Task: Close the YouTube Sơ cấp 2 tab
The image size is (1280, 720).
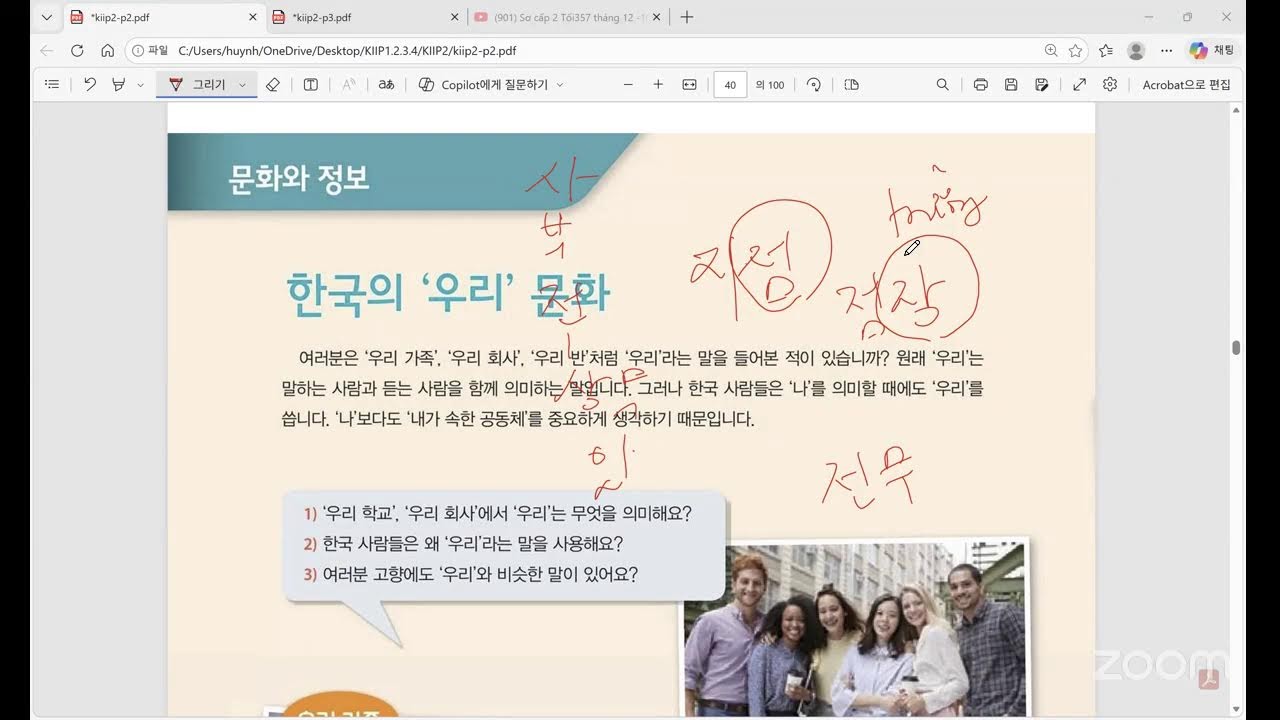Action: click(657, 17)
